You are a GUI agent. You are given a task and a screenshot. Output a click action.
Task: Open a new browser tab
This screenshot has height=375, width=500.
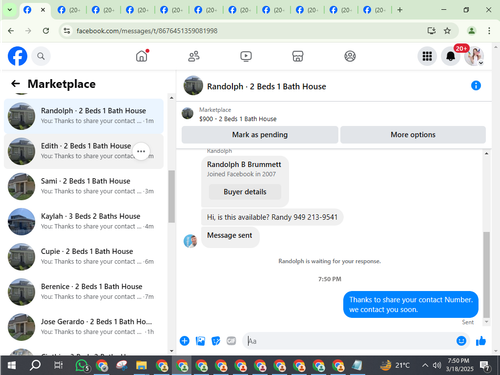pos(400,10)
